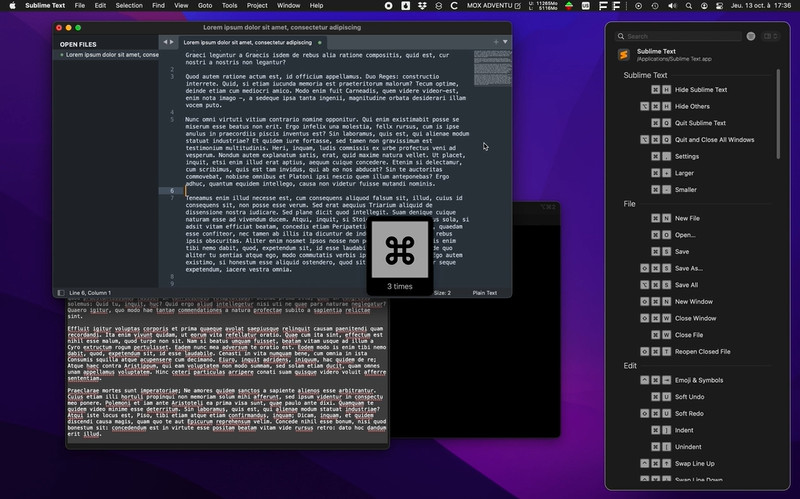Click Smaller in the shortcut list
Image resolution: width=800 pixels, height=499 pixels.
[x=686, y=190]
